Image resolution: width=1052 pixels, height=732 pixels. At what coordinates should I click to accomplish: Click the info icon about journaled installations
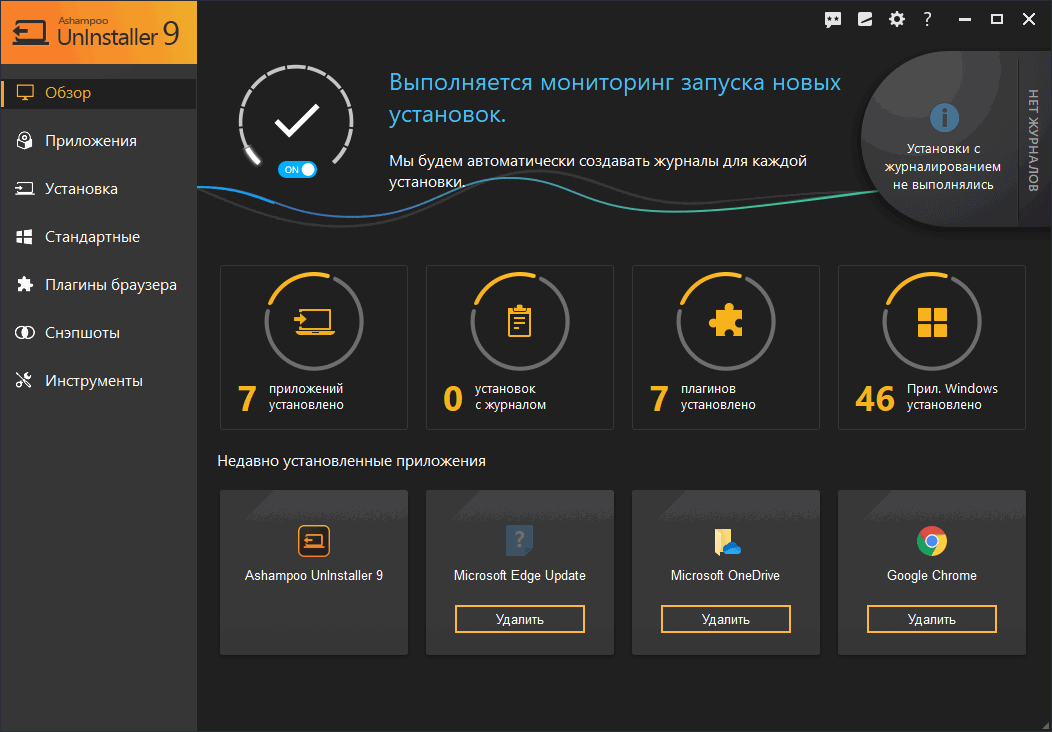[x=944, y=119]
